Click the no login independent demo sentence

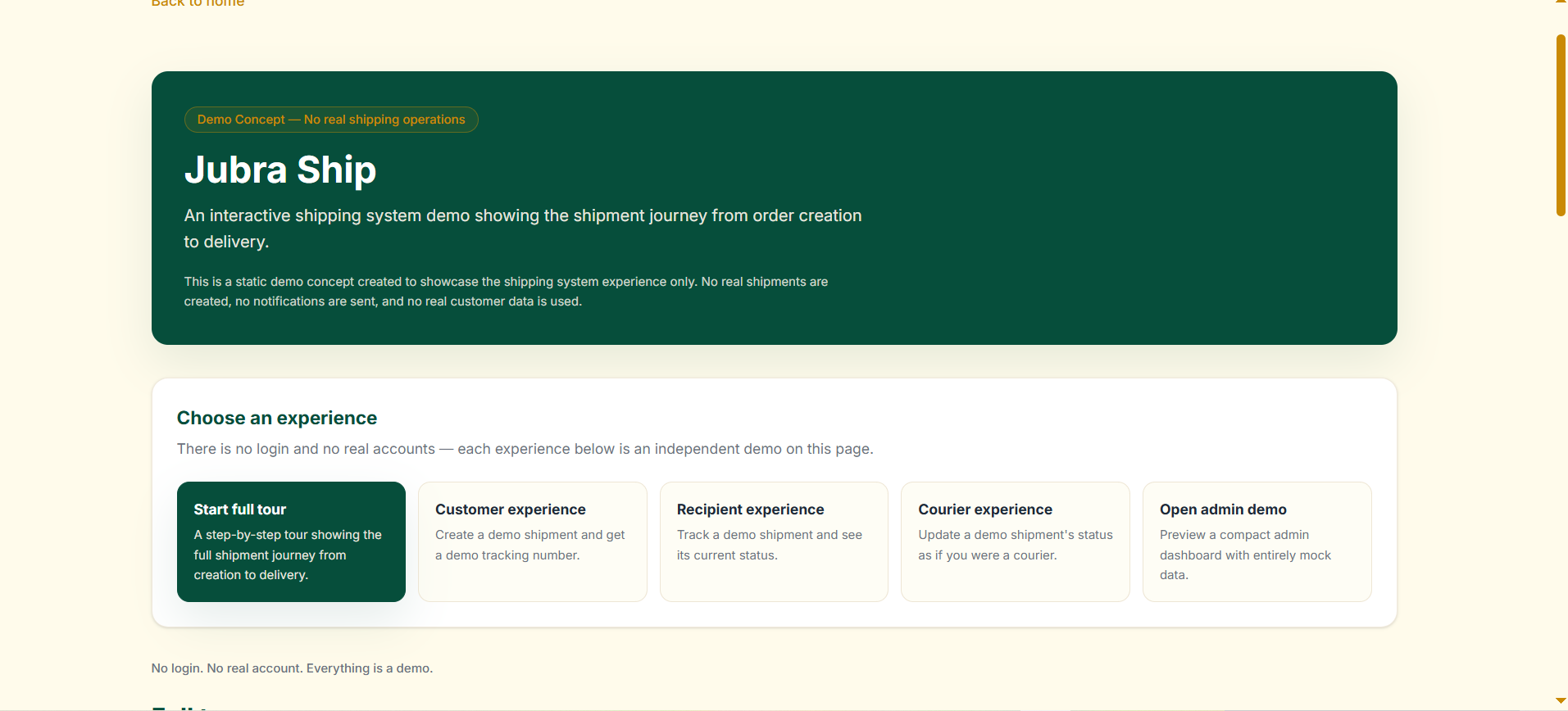click(525, 449)
